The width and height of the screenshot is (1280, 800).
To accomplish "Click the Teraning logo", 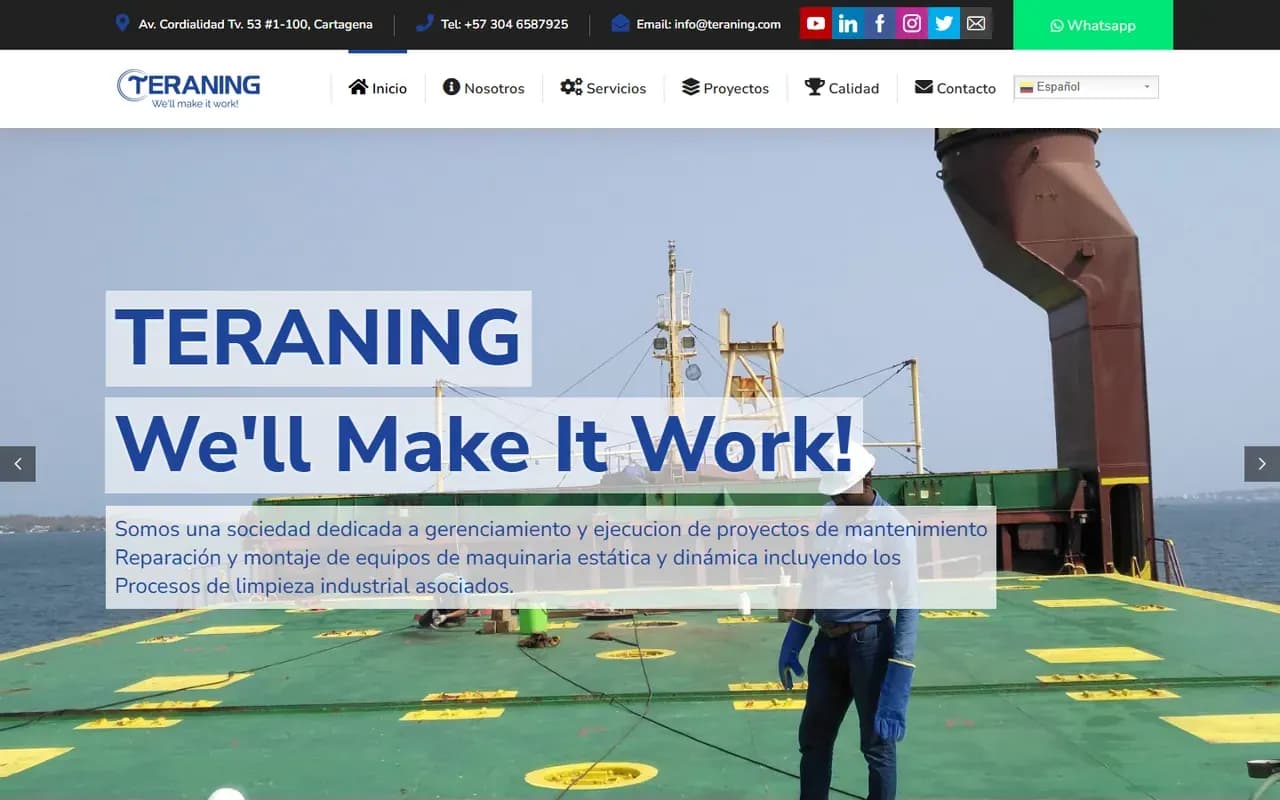I will click(x=189, y=88).
